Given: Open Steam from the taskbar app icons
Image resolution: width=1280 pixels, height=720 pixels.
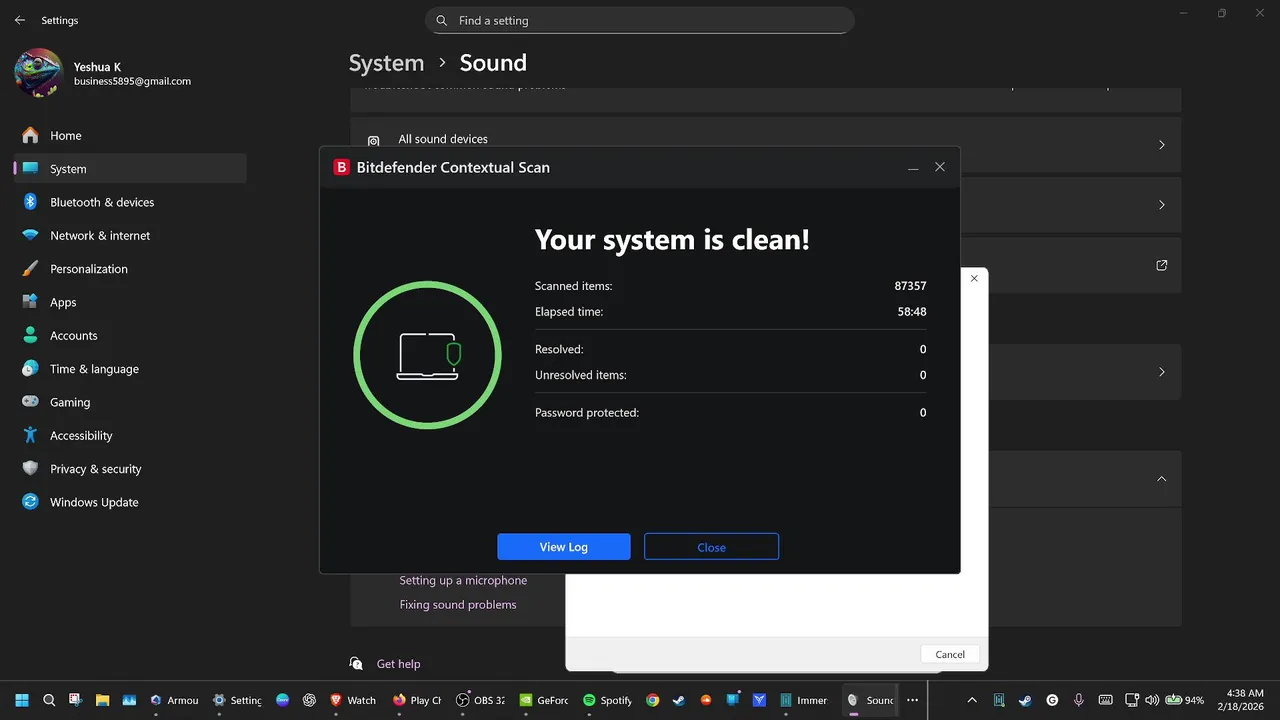Looking at the screenshot, I should [x=680, y=700].
